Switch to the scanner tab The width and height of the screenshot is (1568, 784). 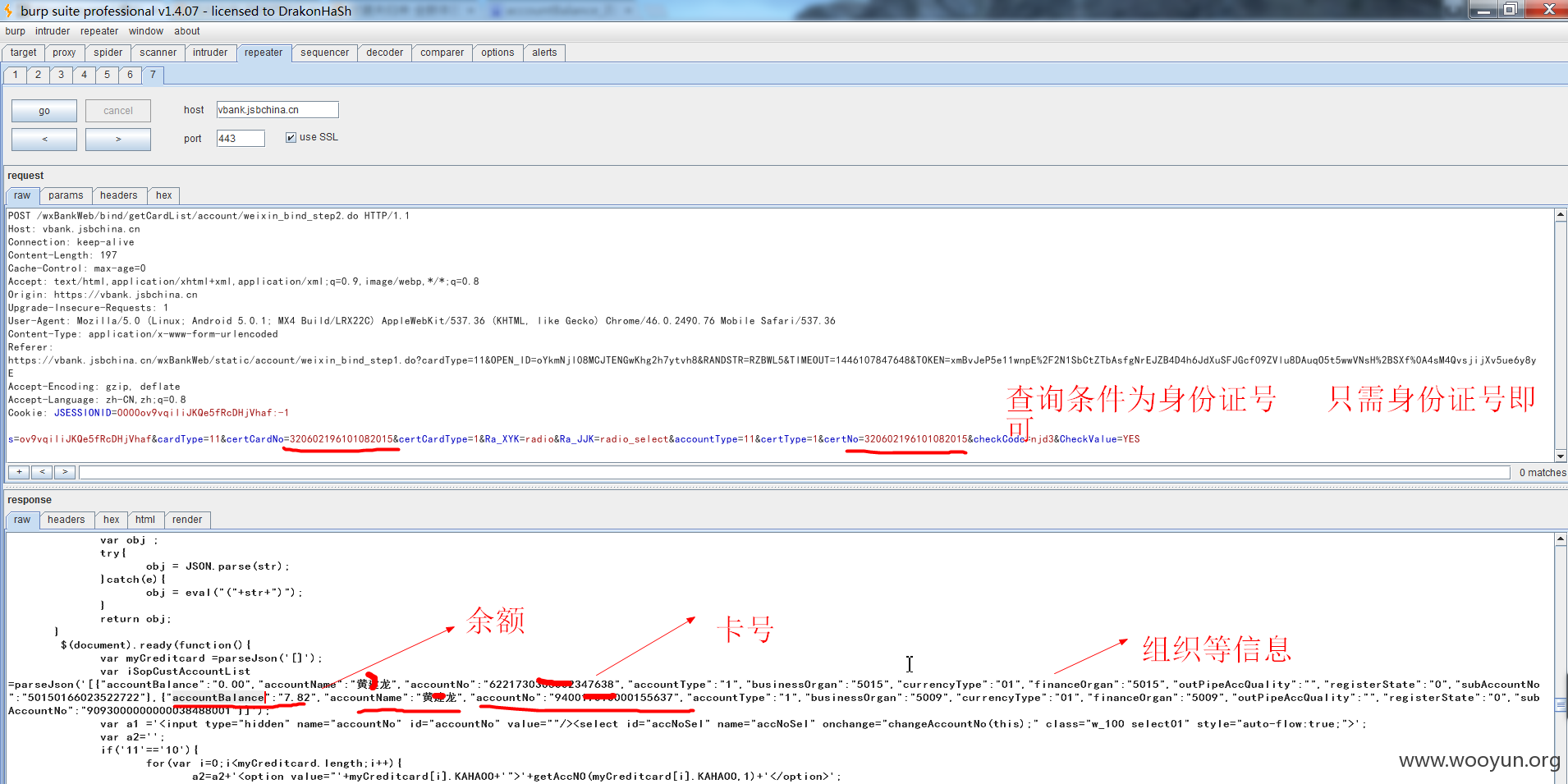(158, 53)
